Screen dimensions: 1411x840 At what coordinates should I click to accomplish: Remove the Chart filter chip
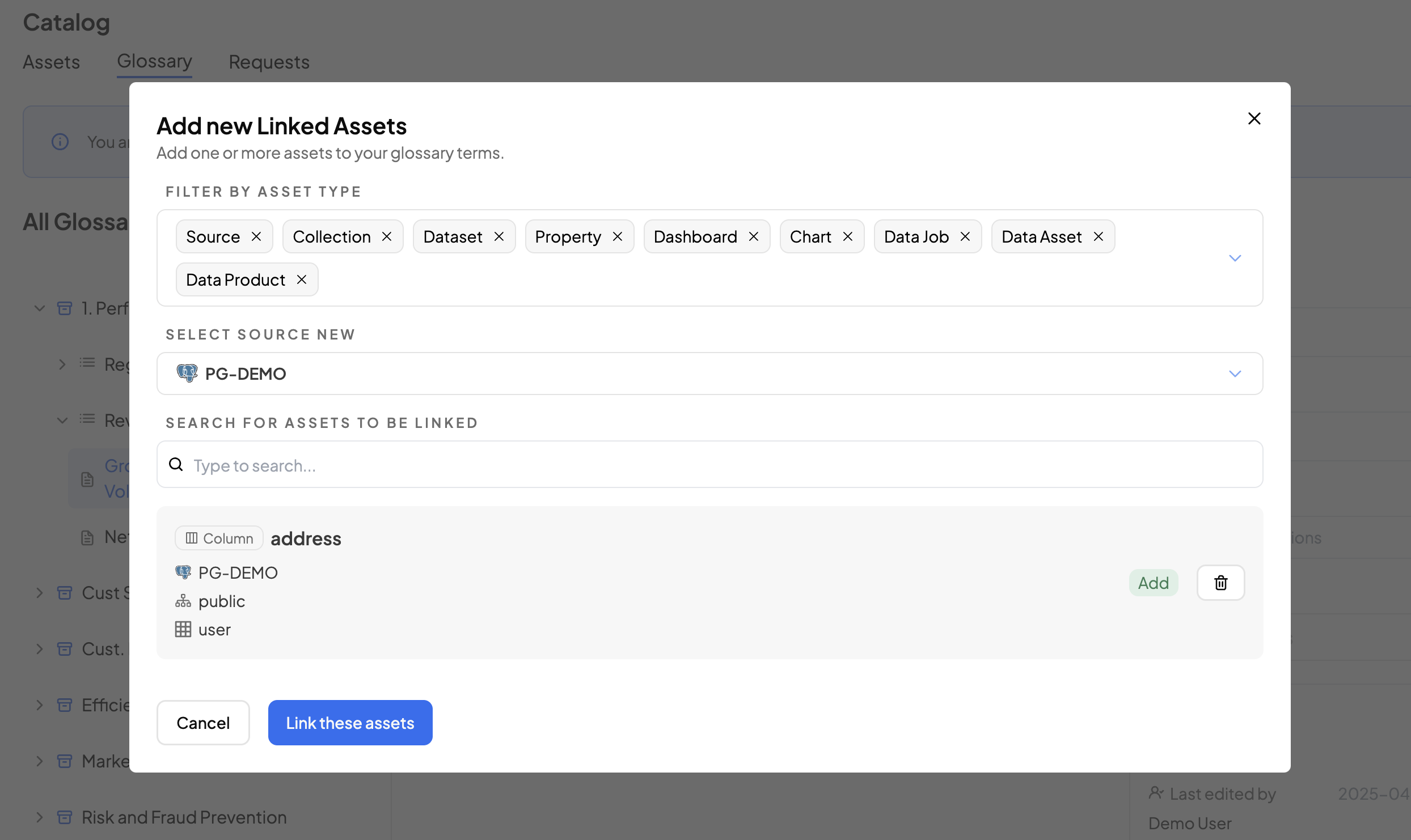tap(848, 236)
